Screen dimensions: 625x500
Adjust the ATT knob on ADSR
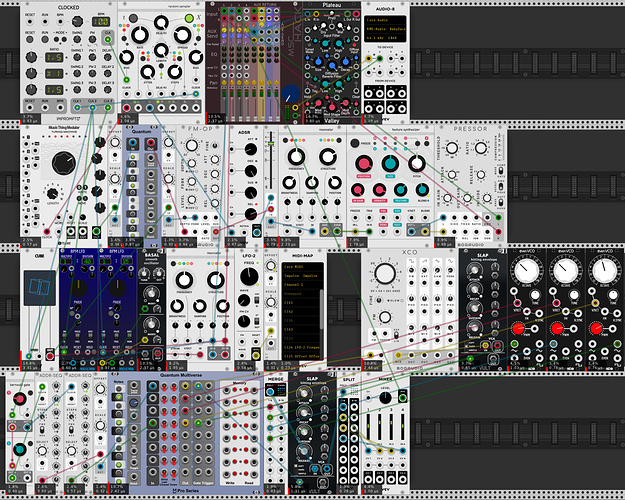251,150
